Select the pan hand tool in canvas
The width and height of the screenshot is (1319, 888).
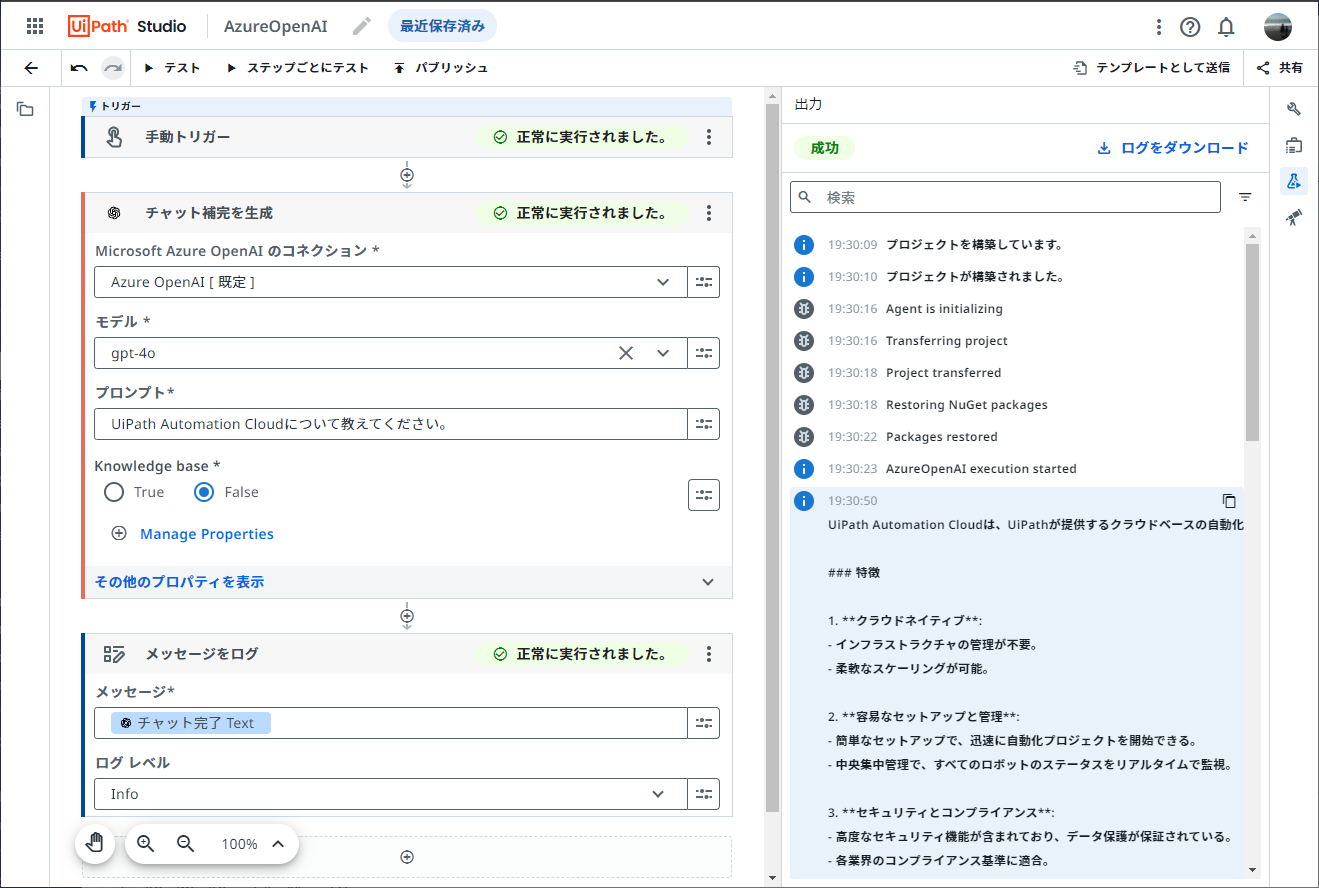pos(94,843)
